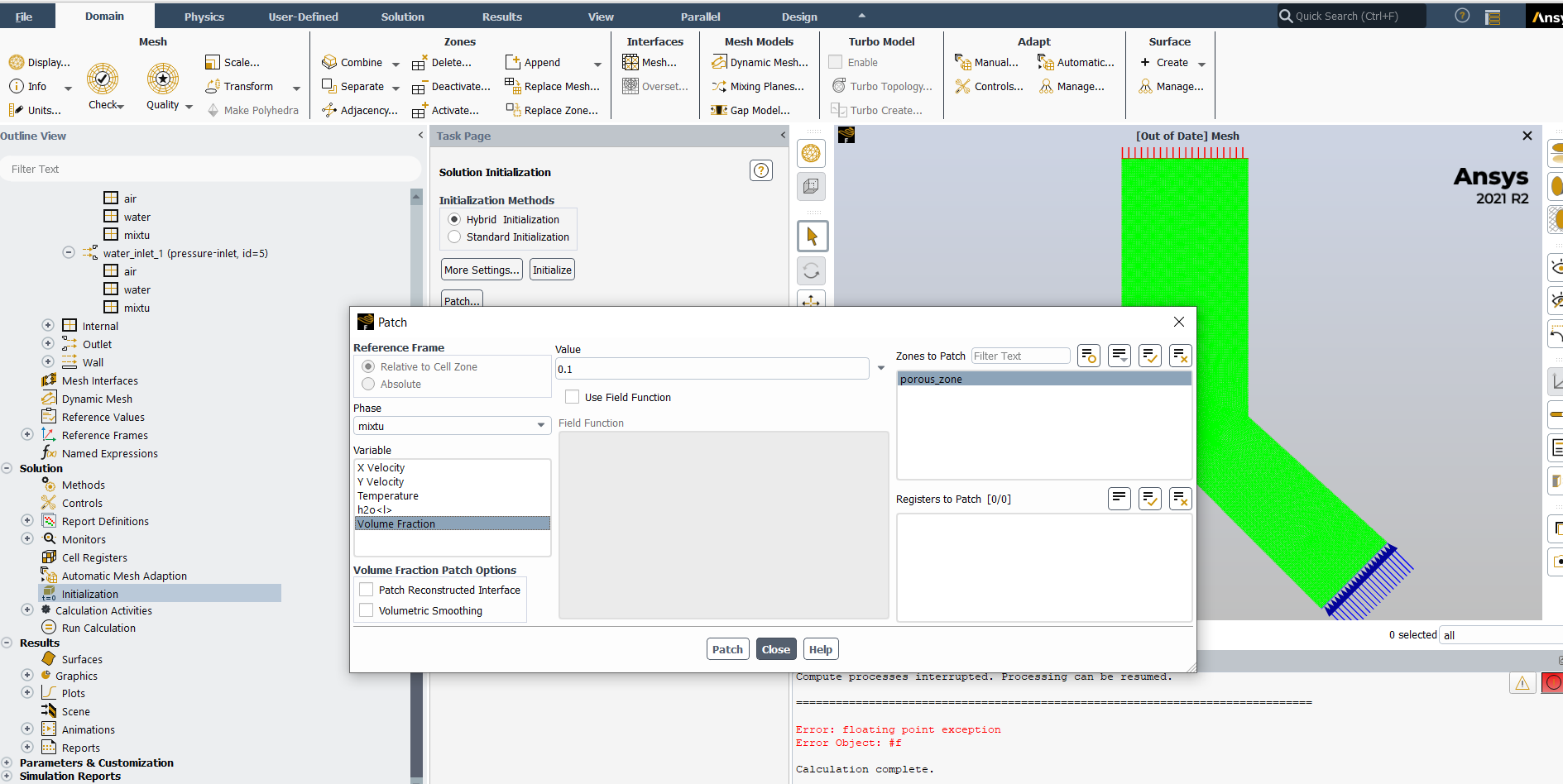The image size is (1563, 784).
Task: Open the mesh Display dialog
Action: [40, 62]
